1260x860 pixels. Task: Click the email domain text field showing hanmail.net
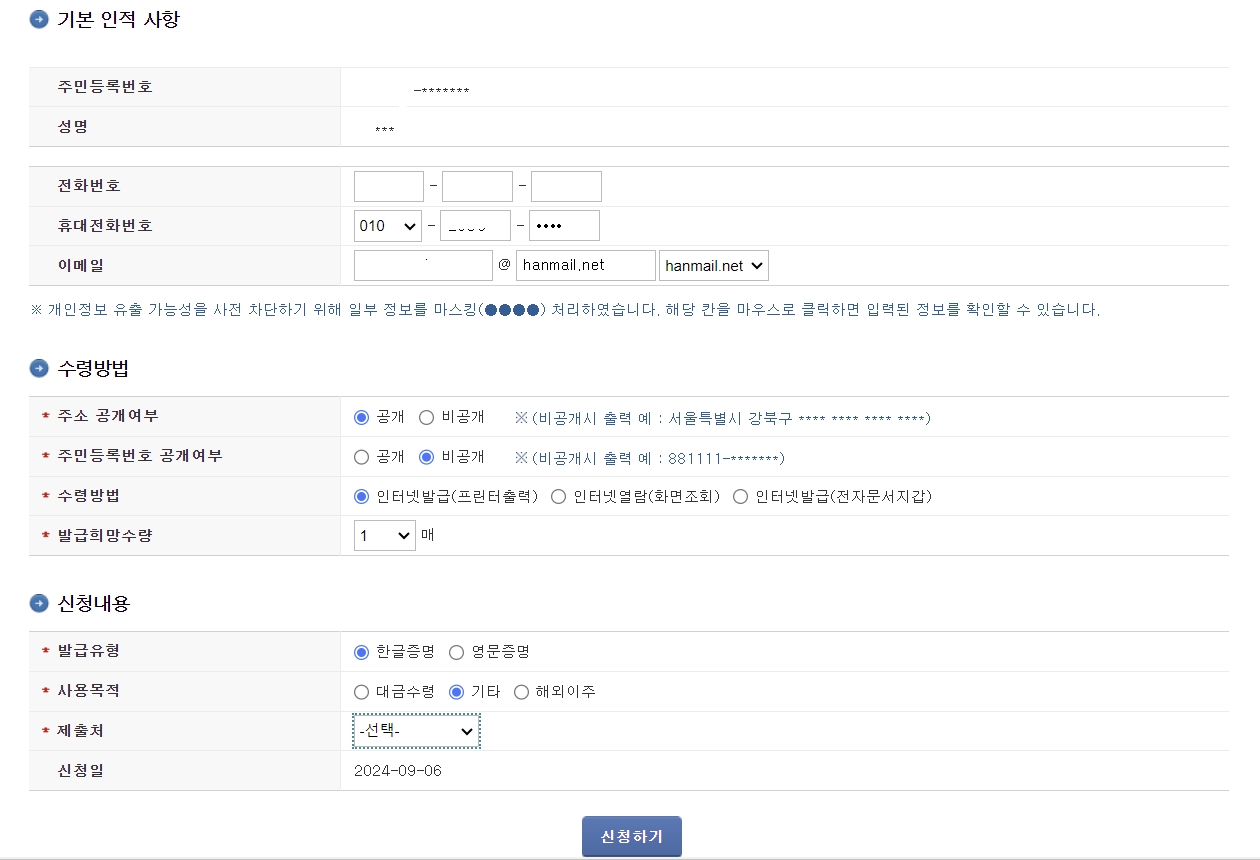[x=585, y=265]
